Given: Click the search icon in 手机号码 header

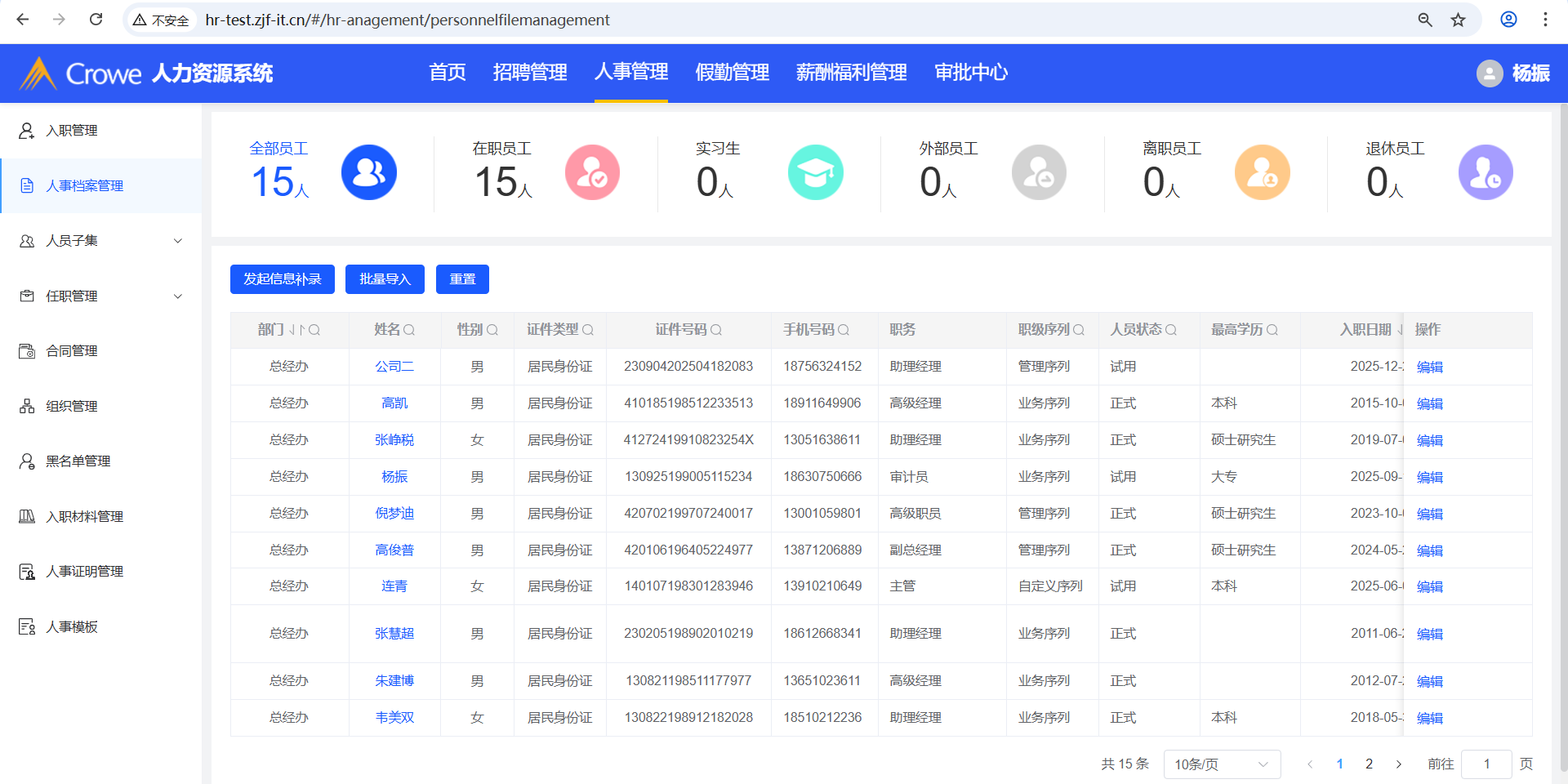Looking at the screenshot, I should pyautogui.click(x=844, y=330).
